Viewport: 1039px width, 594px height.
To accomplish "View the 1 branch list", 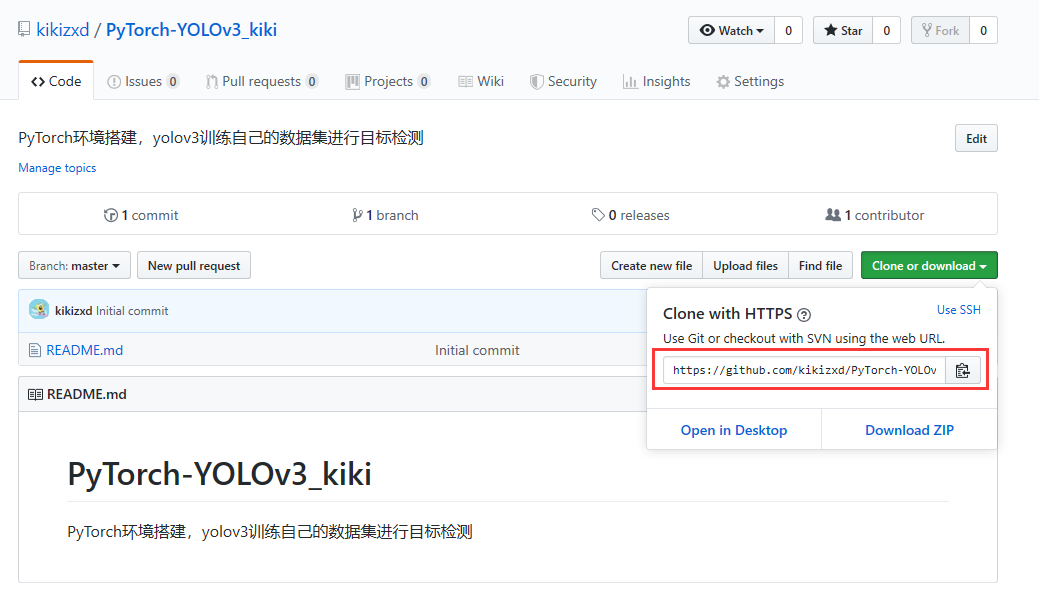I will (385, 215).
